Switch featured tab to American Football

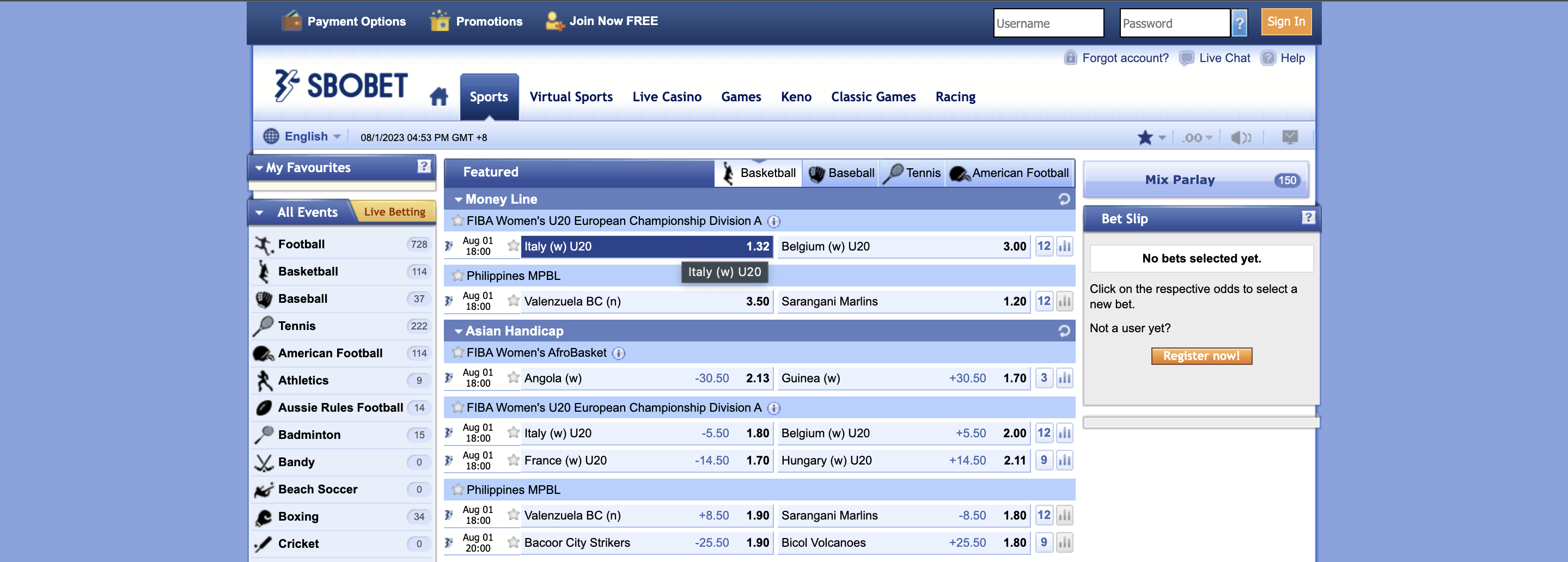coord(1009,173)
